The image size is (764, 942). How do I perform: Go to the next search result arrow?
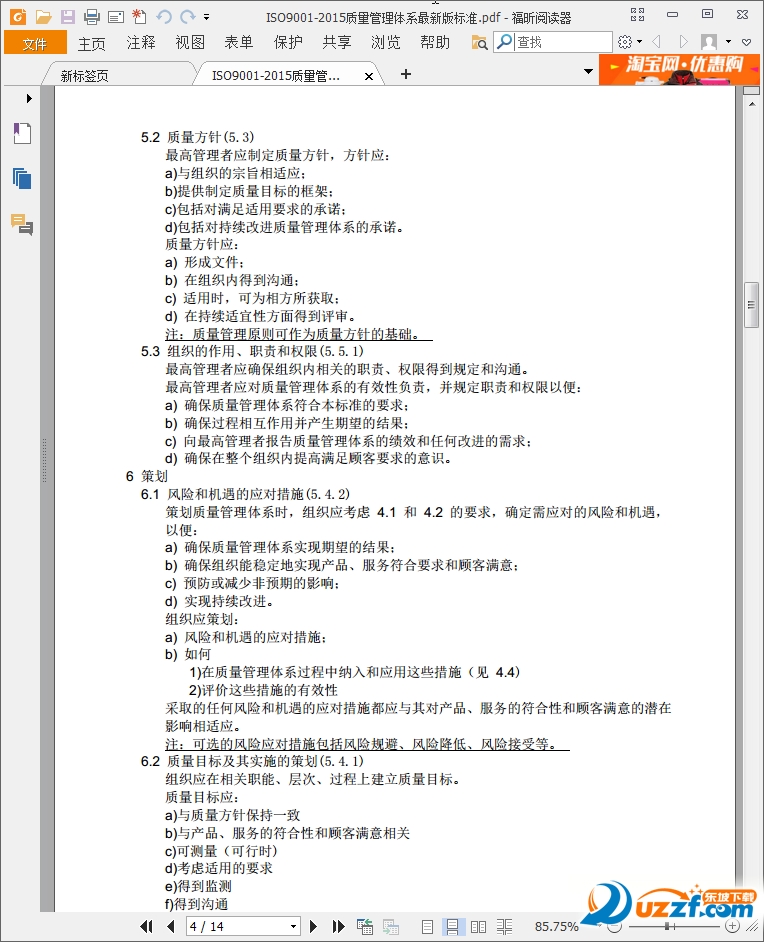[x=683, y=41]
